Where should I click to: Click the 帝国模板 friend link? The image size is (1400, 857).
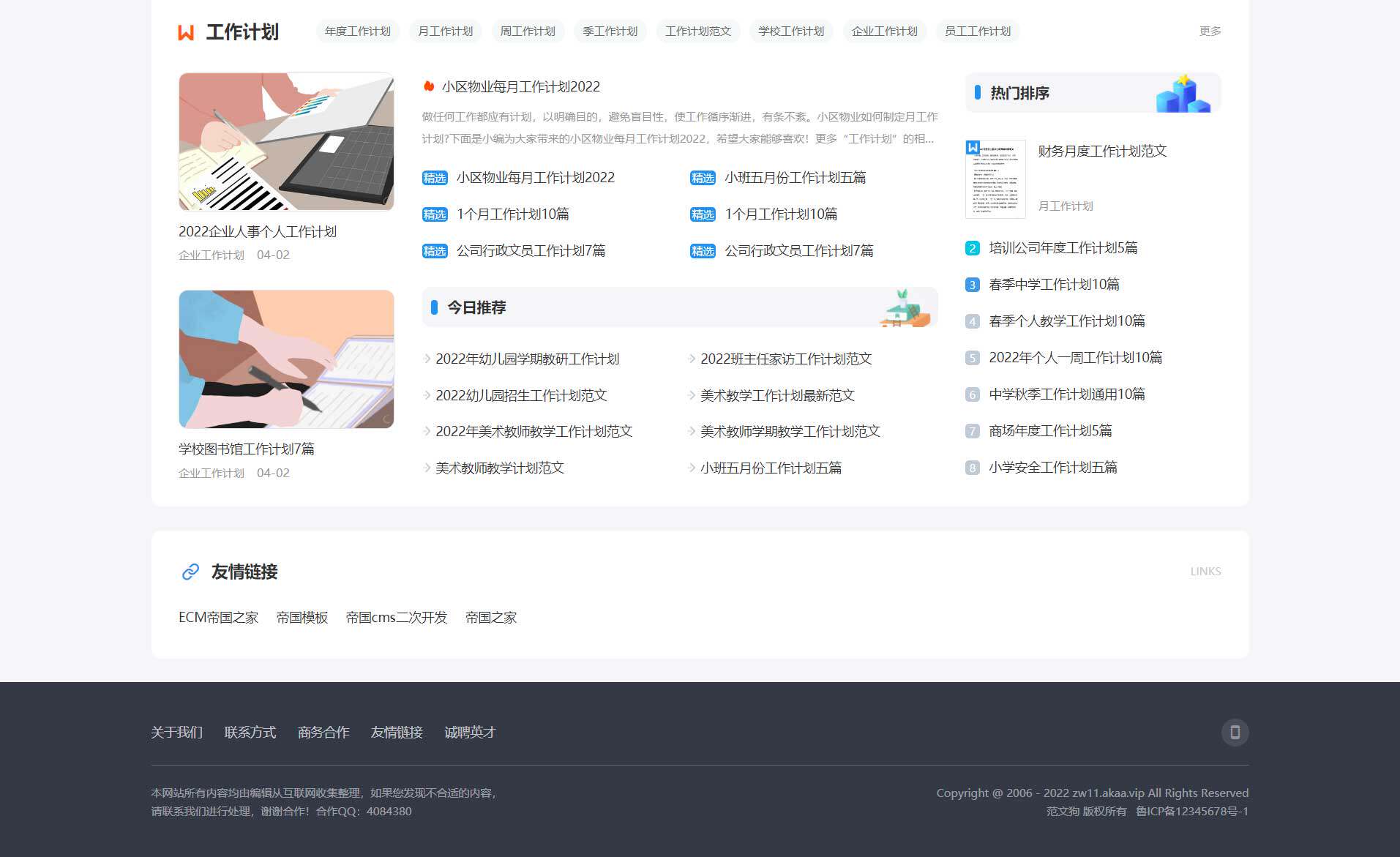click(302, 617)
